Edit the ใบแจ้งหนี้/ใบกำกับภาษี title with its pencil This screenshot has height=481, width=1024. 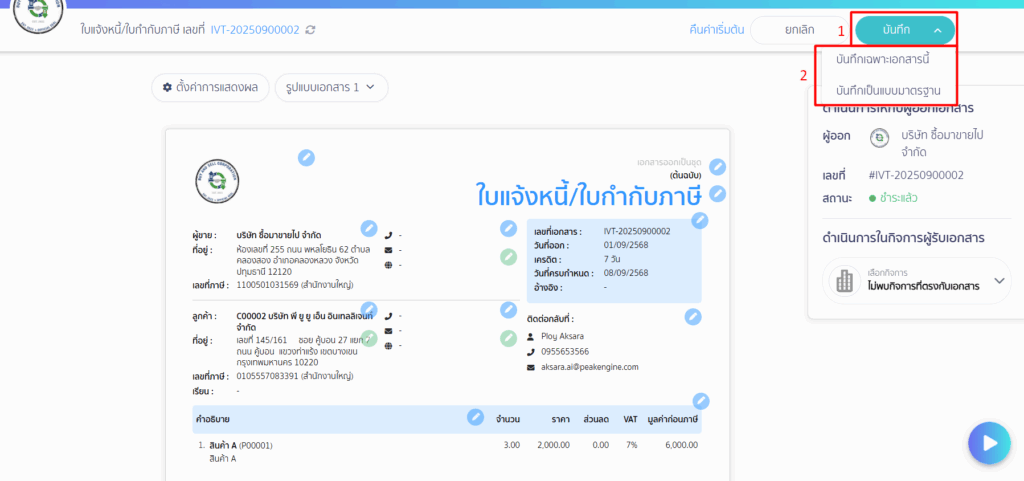[718, 194]
